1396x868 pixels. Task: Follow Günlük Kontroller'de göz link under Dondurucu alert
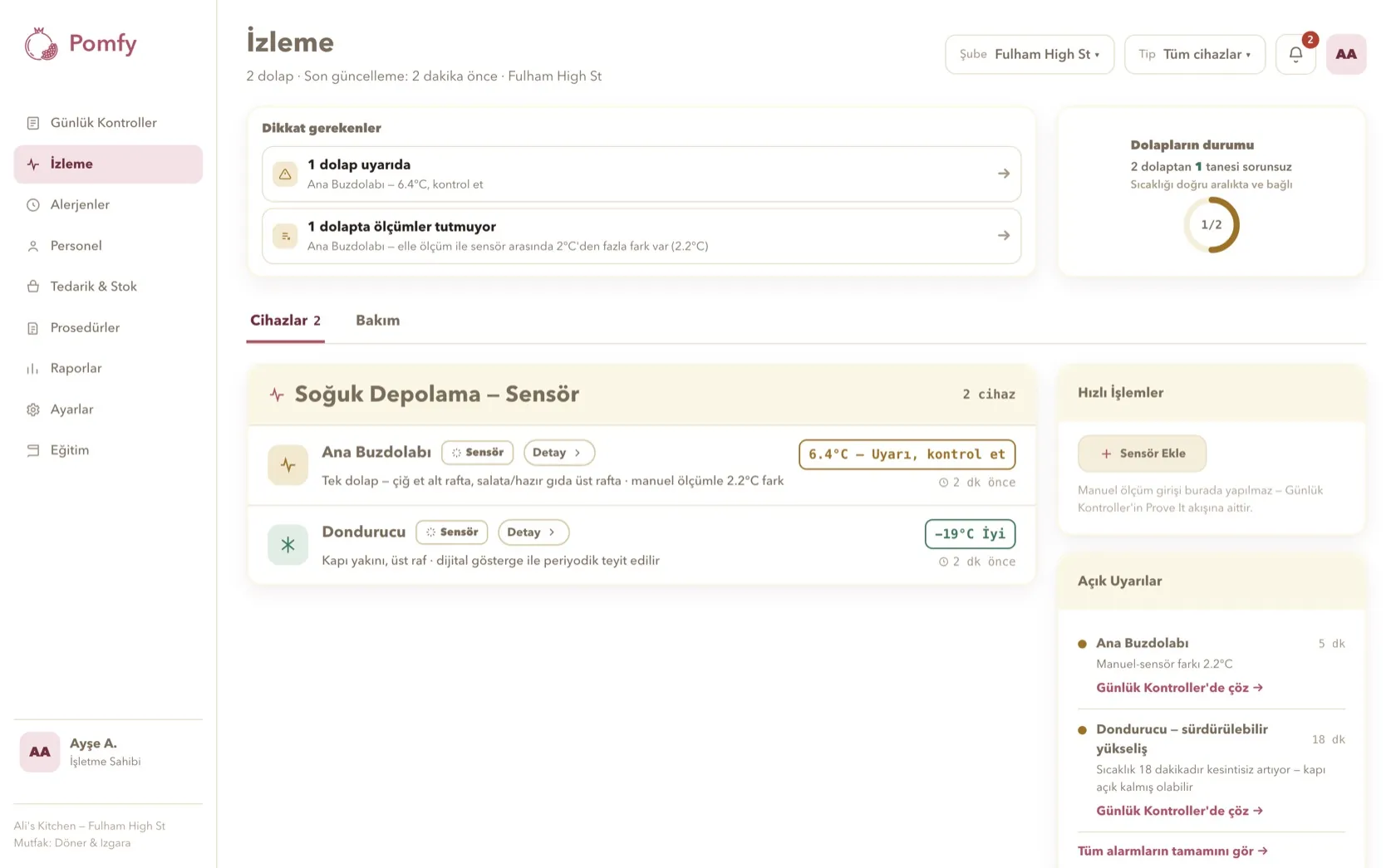[x=1179, y=811]
